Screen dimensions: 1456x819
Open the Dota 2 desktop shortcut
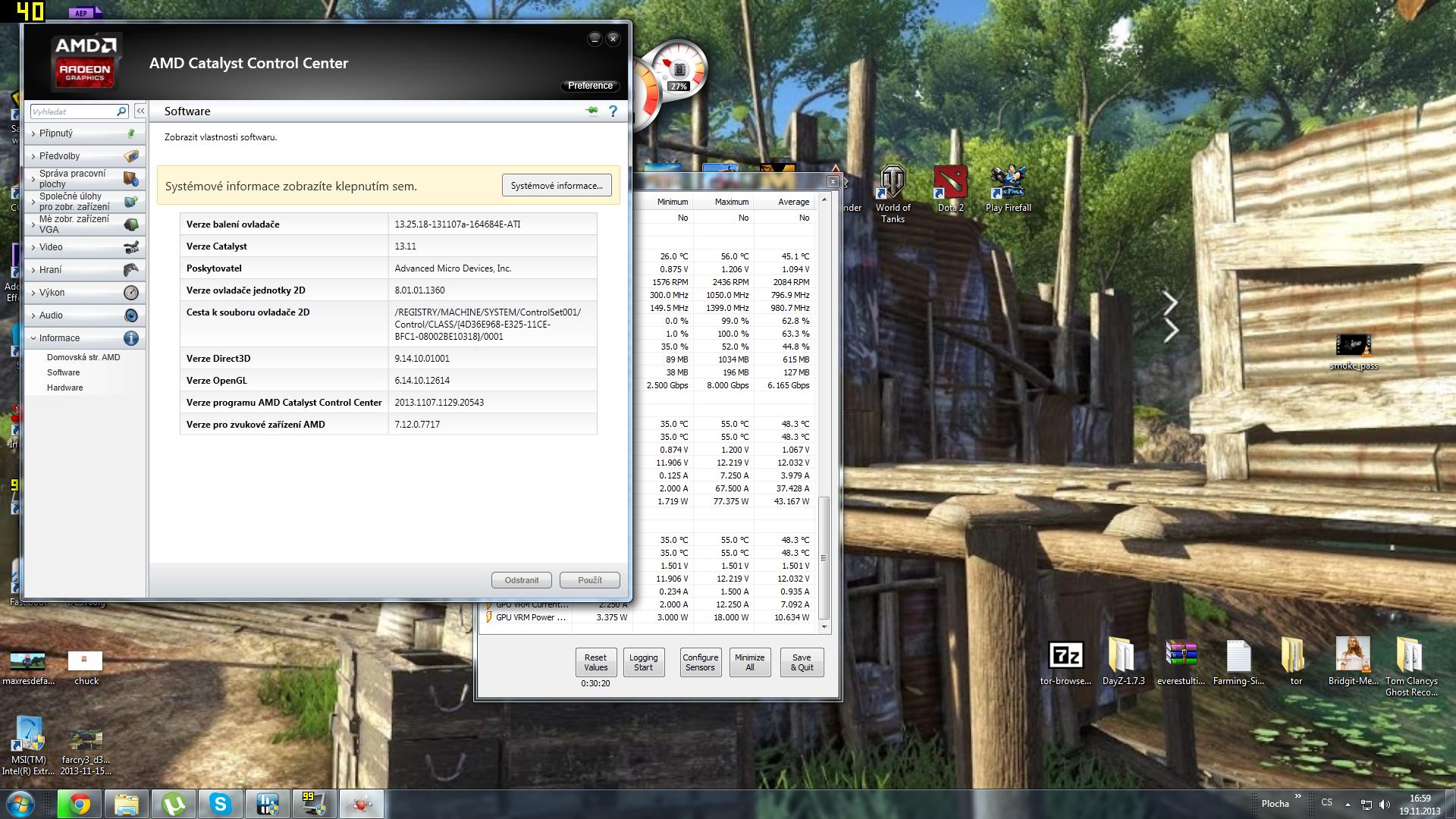pos(950,189)
